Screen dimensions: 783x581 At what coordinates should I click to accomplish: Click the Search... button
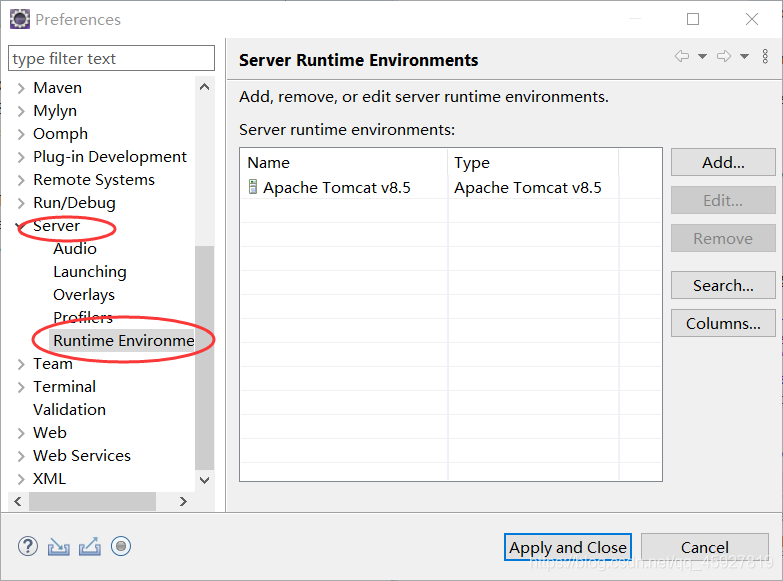pos(723,285)
